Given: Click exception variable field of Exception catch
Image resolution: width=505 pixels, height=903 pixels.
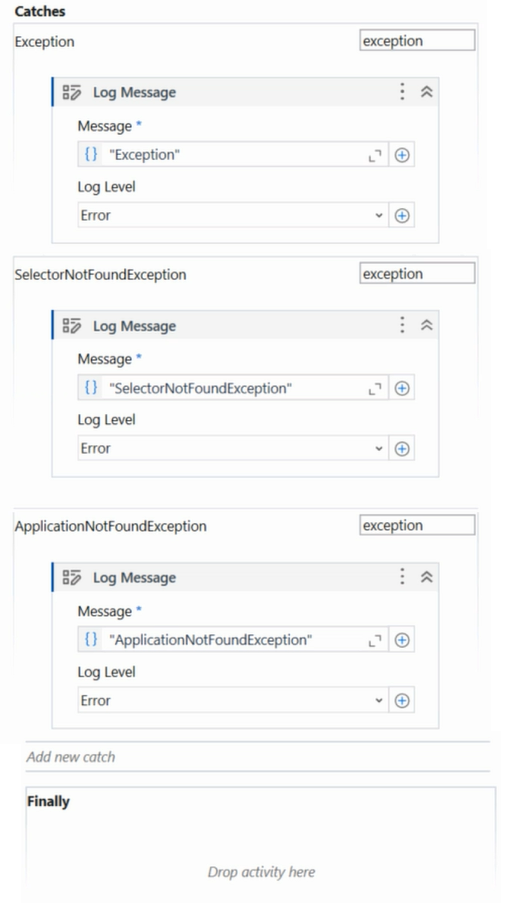Looking at the screenshot, I should (417, 41).
